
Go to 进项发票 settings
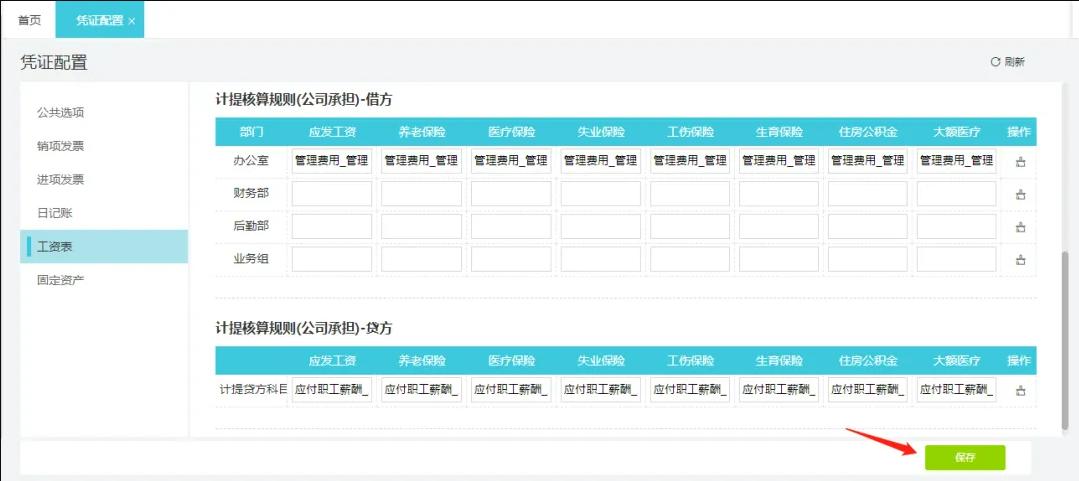(x=61, y=180)
